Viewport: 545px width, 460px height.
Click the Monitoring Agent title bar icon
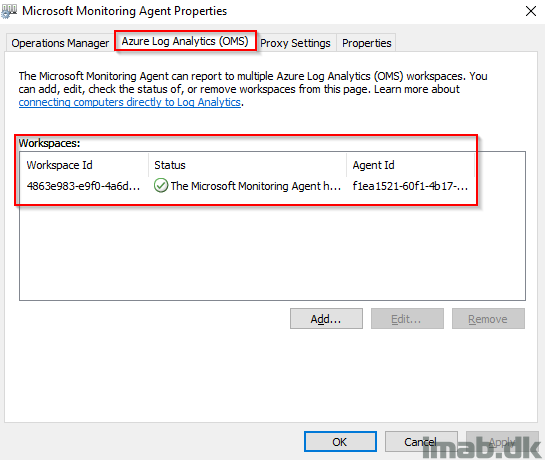(9, 11)
